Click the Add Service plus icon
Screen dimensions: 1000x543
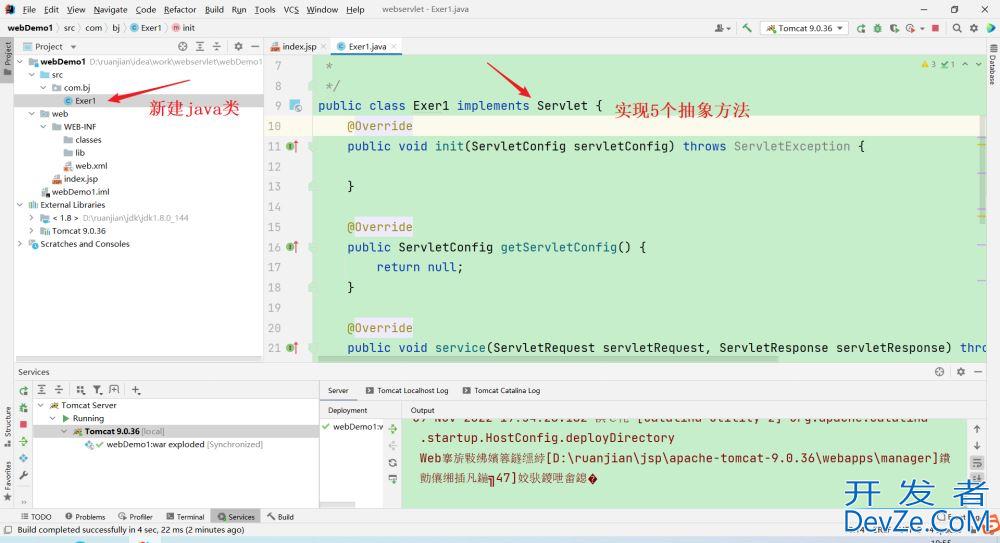[x=136, y=390]
